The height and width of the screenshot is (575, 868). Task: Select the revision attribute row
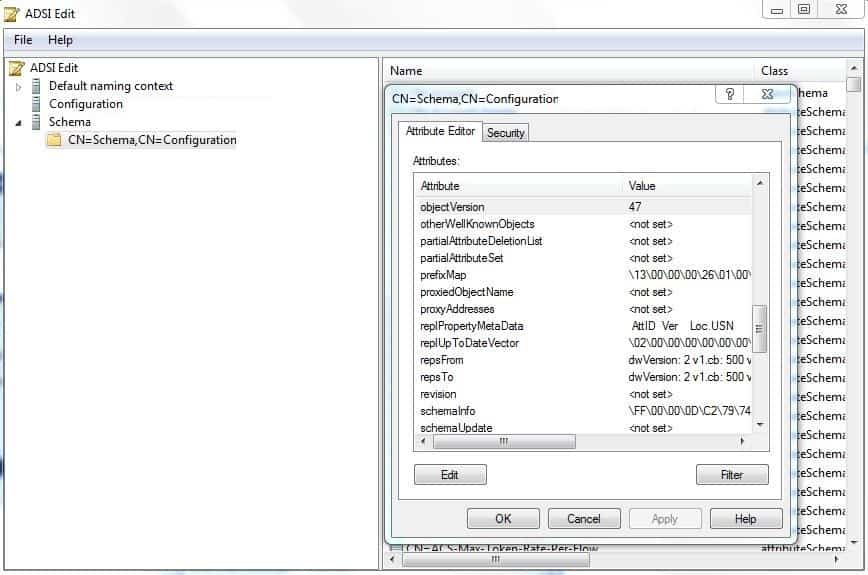[x=583, y=394]
